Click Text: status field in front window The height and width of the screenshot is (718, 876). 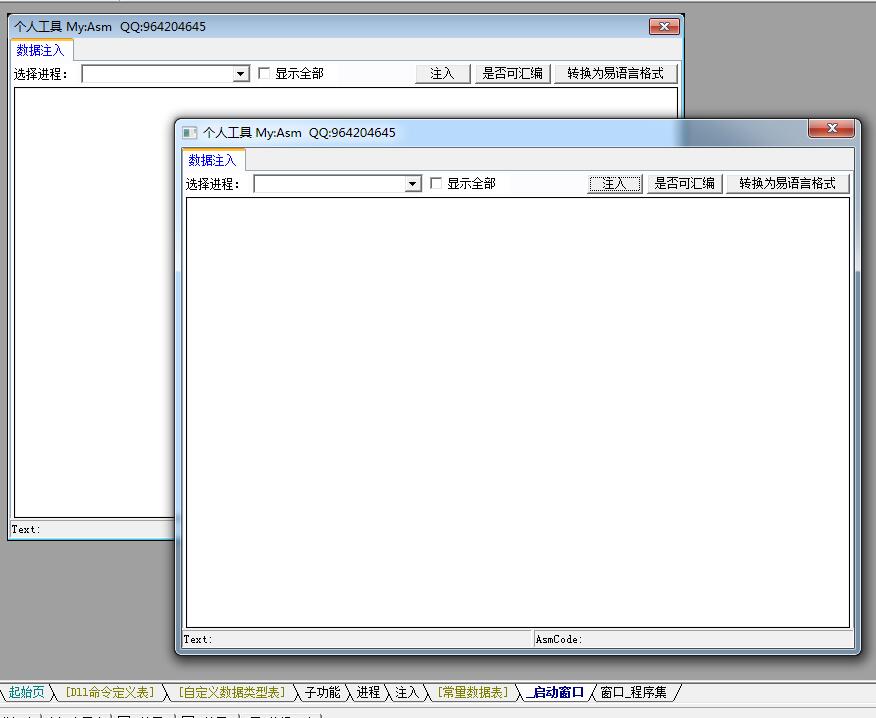coord(358,639)
